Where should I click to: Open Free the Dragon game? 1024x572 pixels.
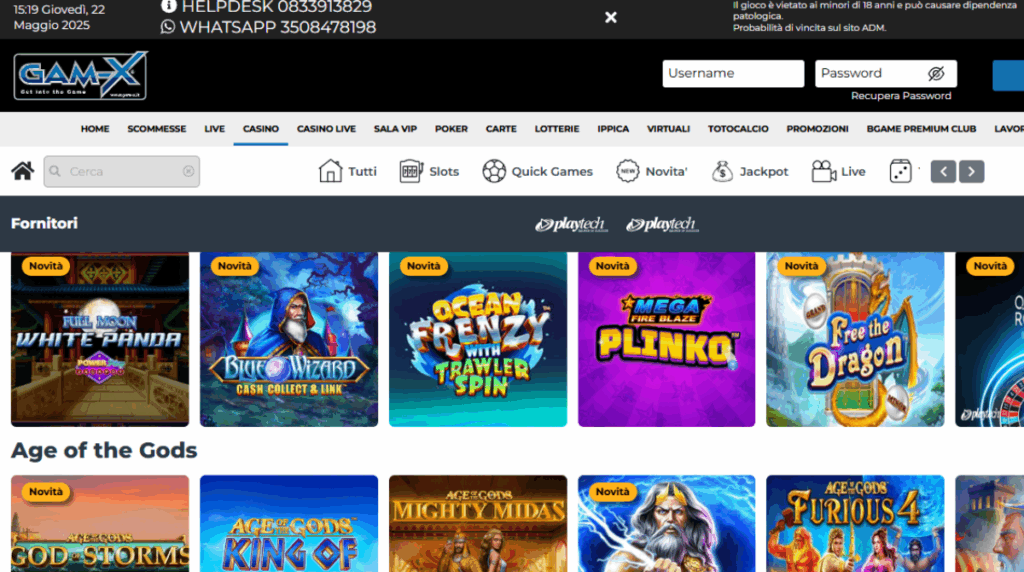pos(855,340)
